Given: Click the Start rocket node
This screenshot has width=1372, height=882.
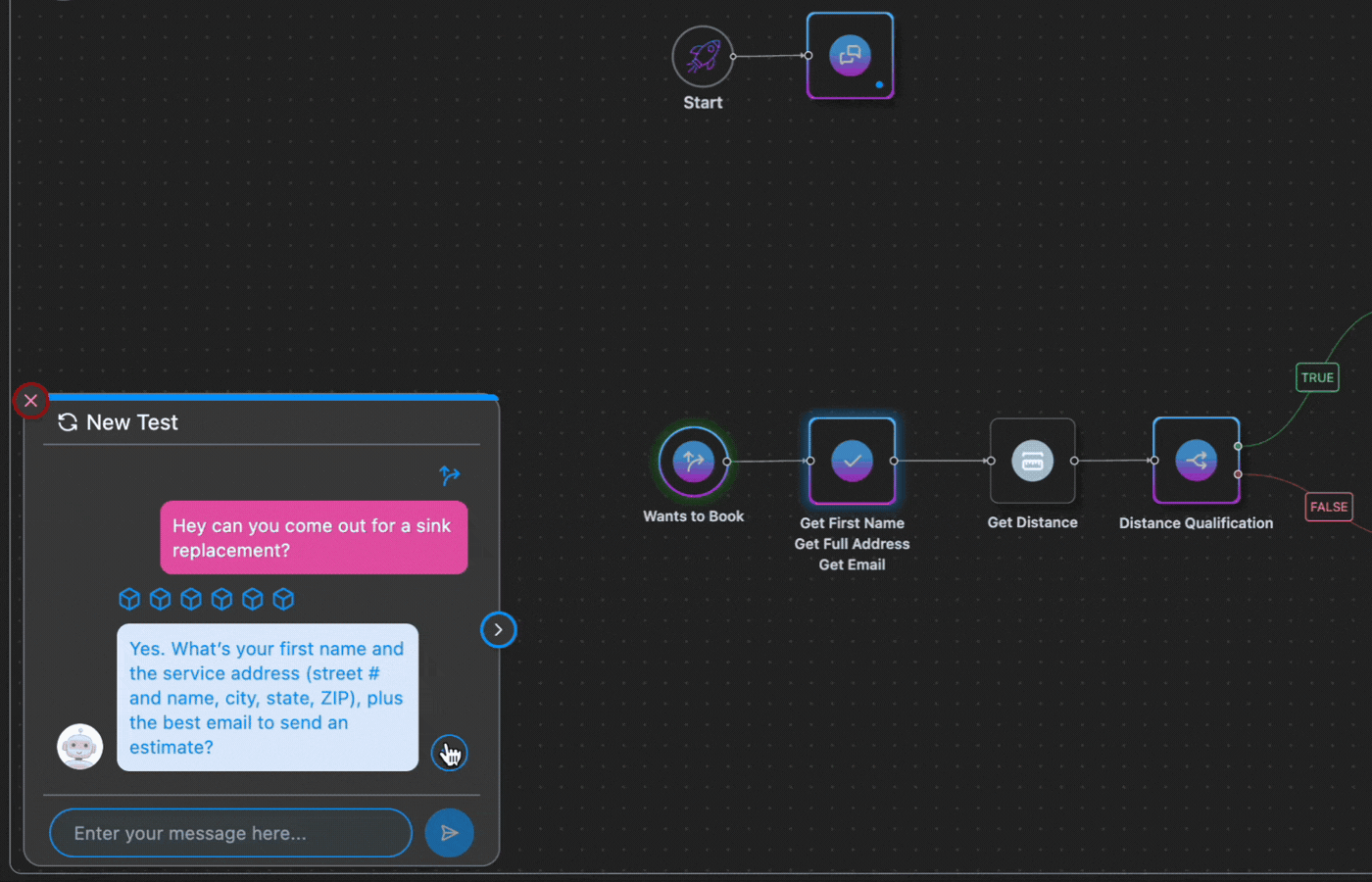Looking at the screenshot, I should point(702,57).
